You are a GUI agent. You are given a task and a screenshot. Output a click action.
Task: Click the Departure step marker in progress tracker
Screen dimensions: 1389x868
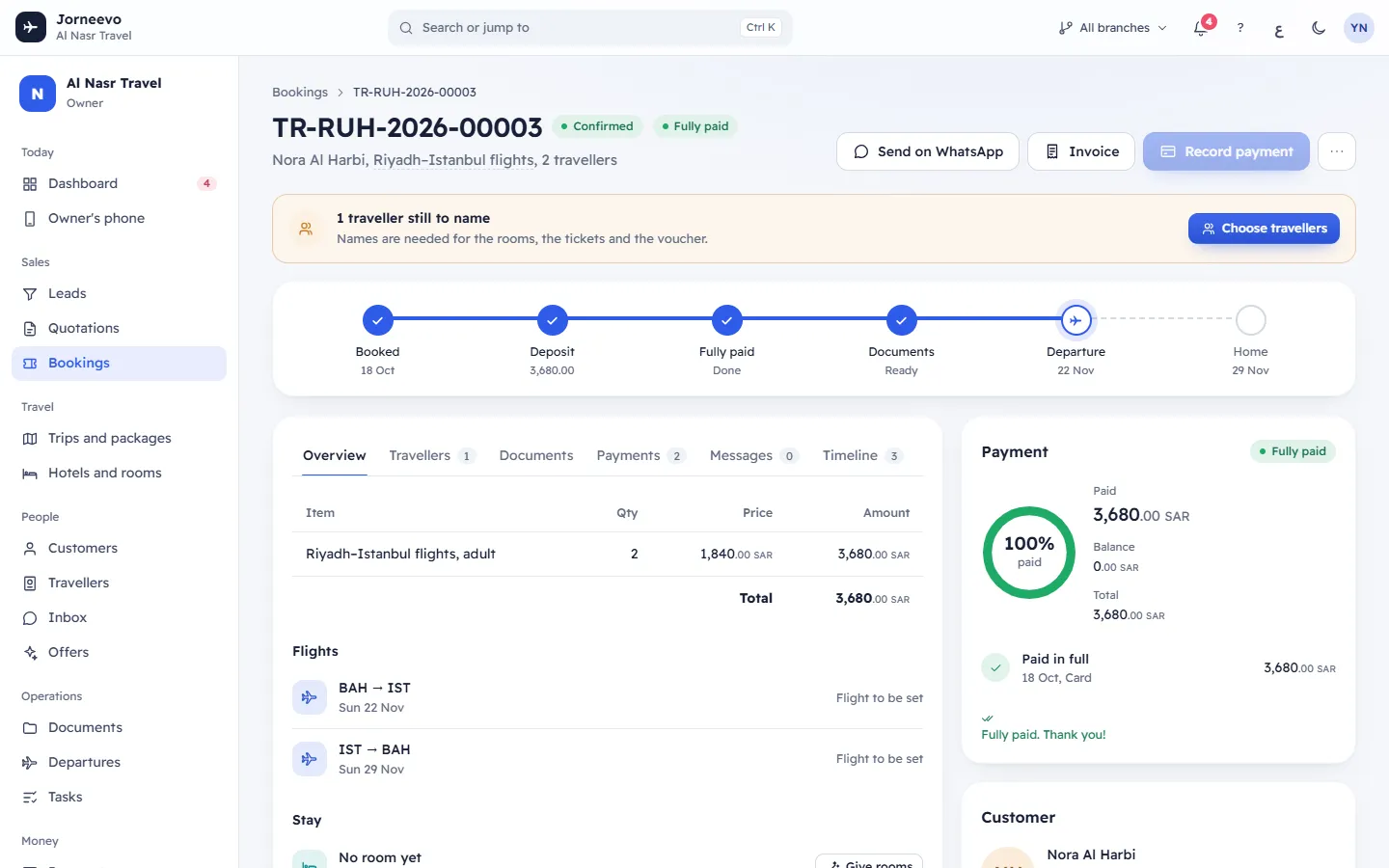point(1076,320)
